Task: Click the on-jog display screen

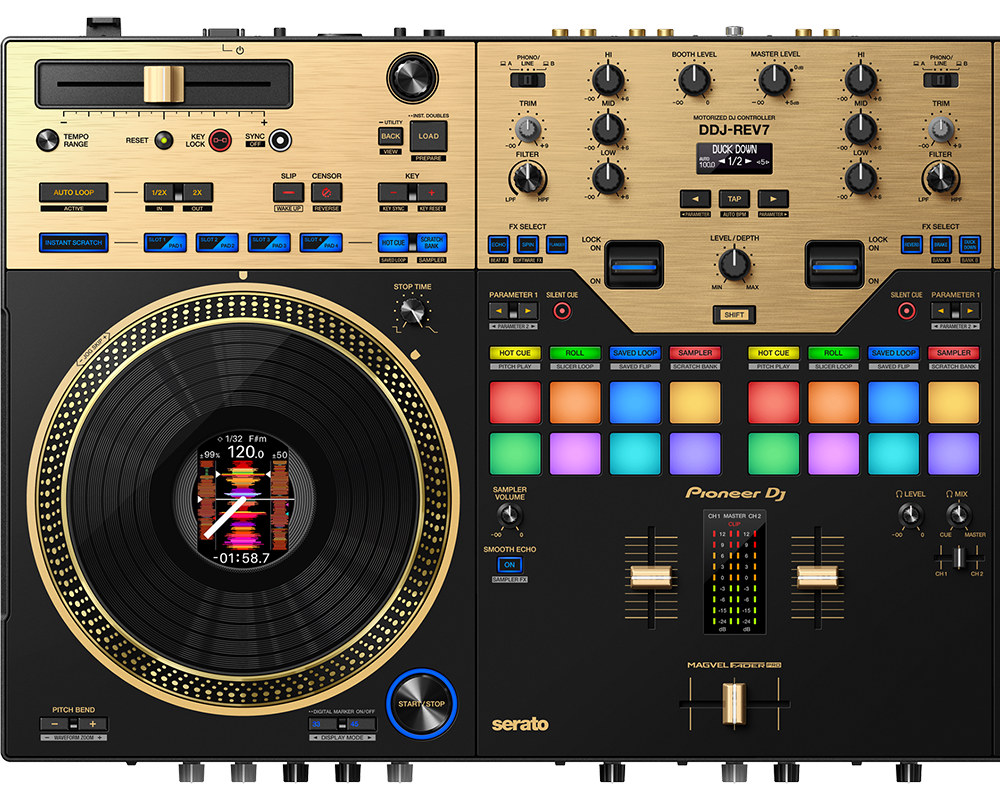Action: [x=244, y=499]
